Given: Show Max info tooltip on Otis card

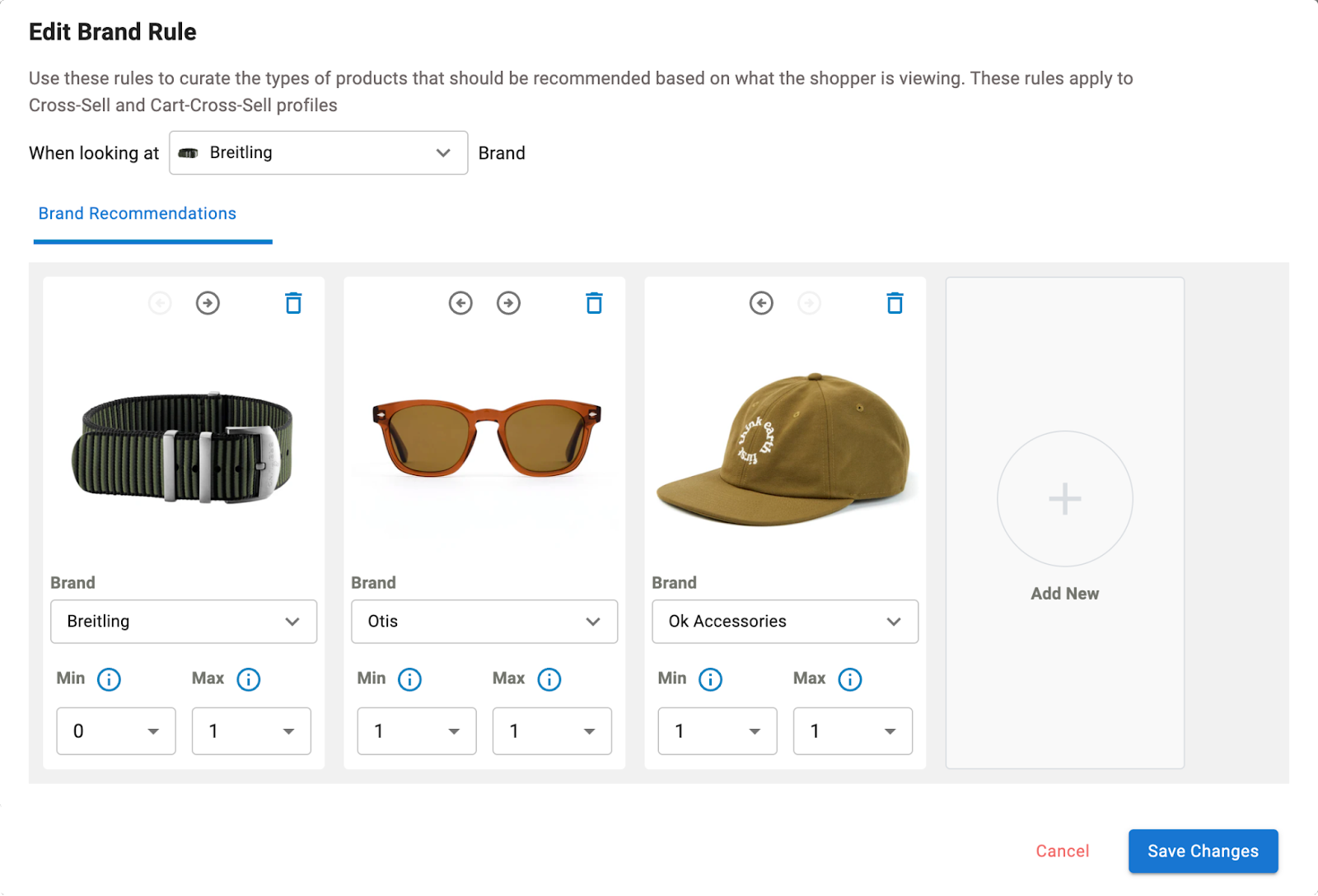Looking at the screenshot, I should (x=549, y=679).
